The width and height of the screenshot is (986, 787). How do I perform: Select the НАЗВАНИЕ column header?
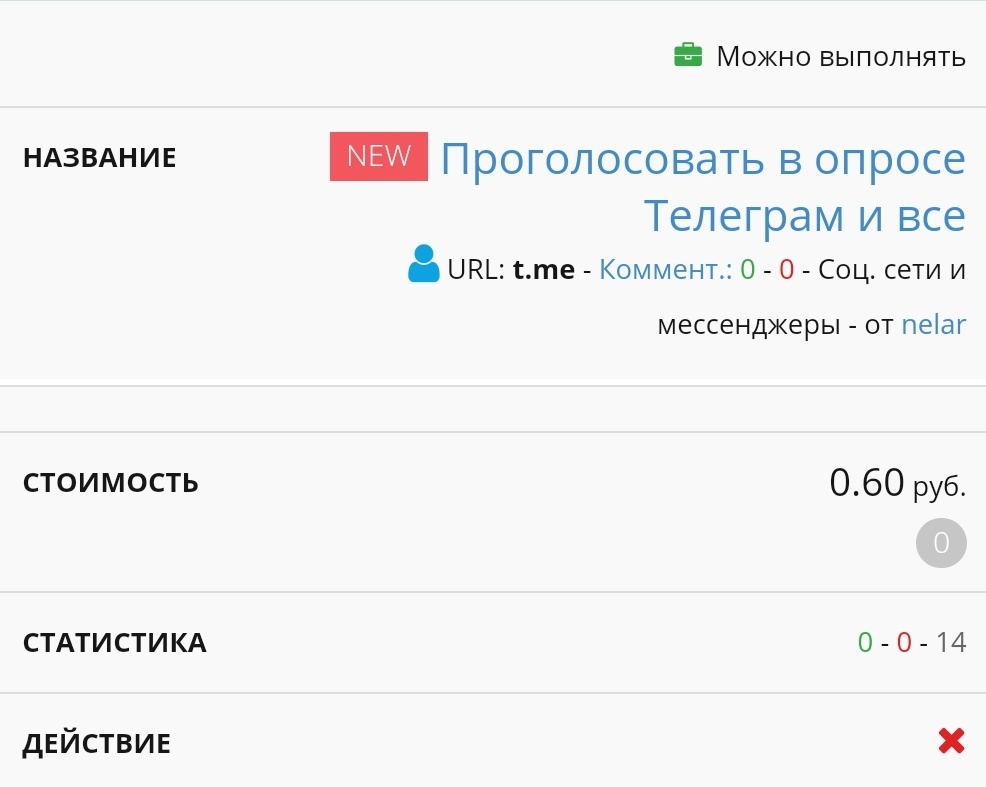click(100, 156)
